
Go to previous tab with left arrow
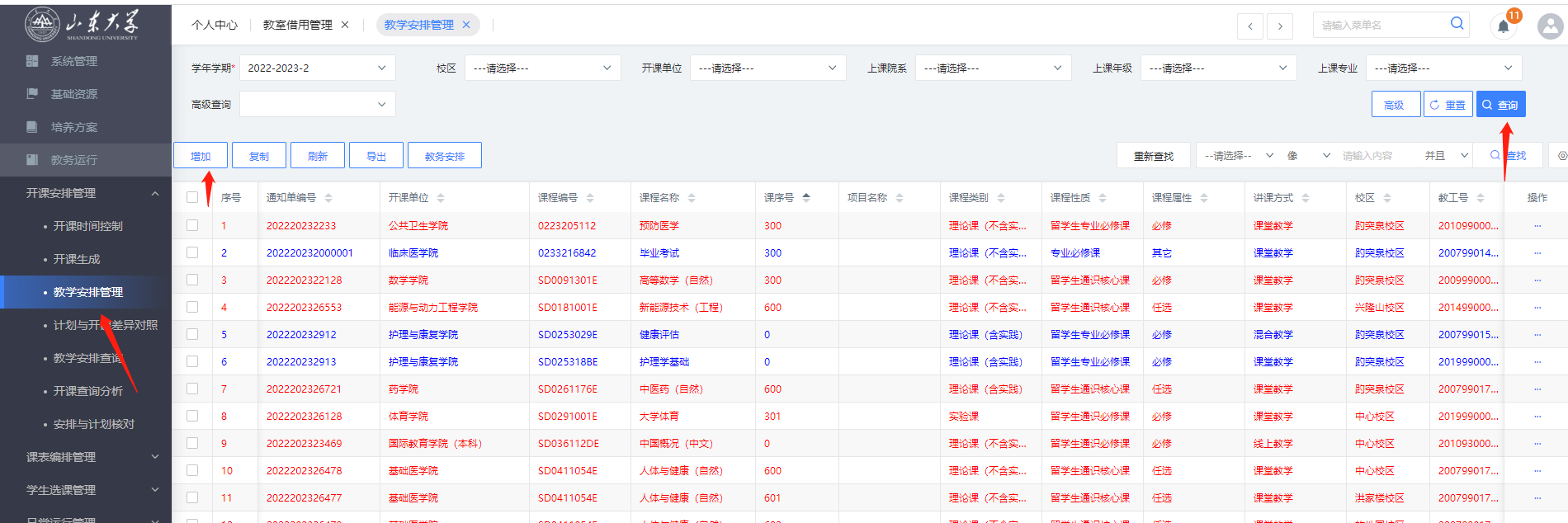pos(1250,26)
